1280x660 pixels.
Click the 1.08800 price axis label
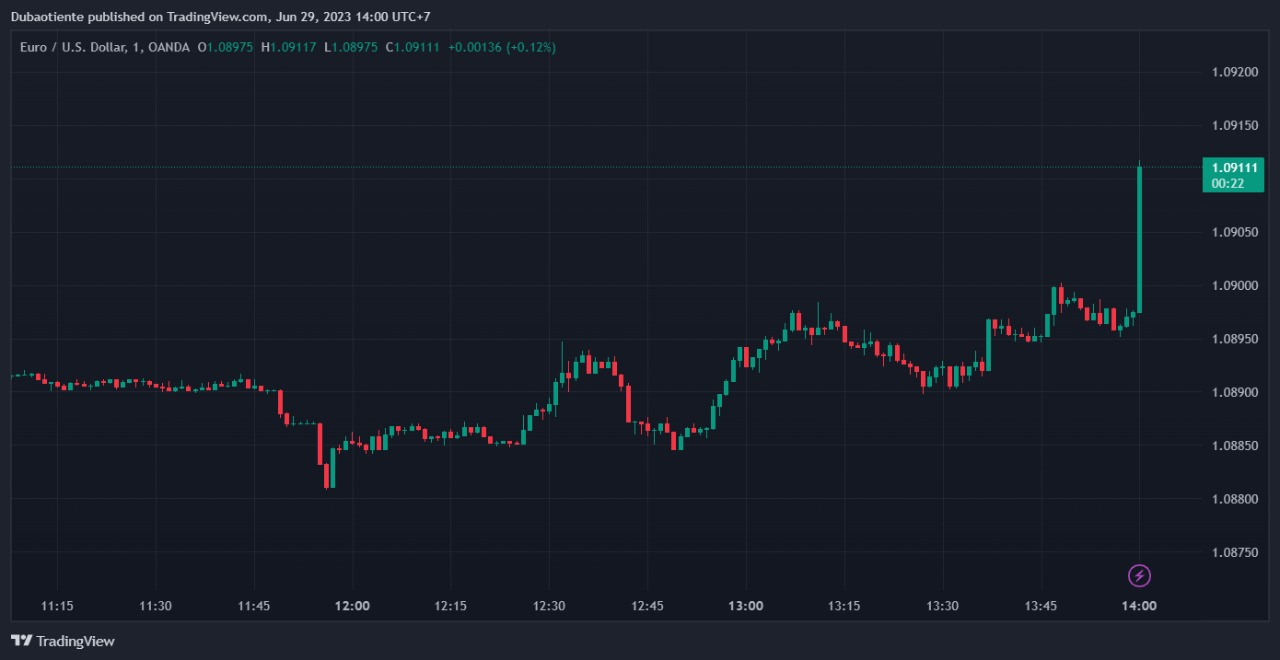coord(1233,498)
